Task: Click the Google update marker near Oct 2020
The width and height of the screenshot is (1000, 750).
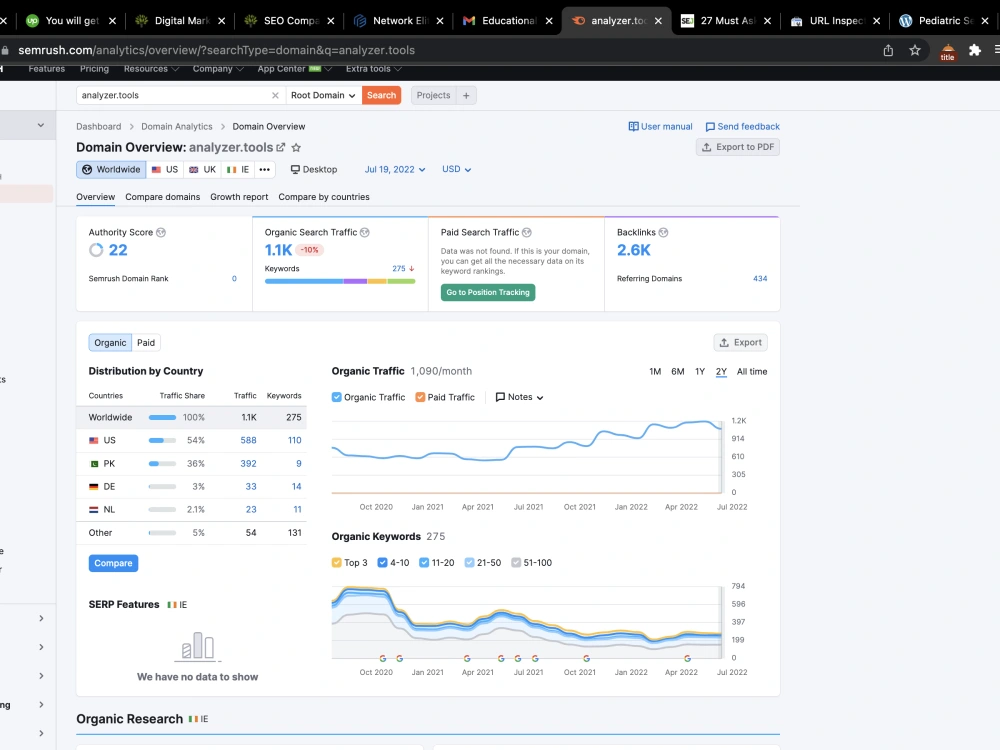Action: pos(383,658)
